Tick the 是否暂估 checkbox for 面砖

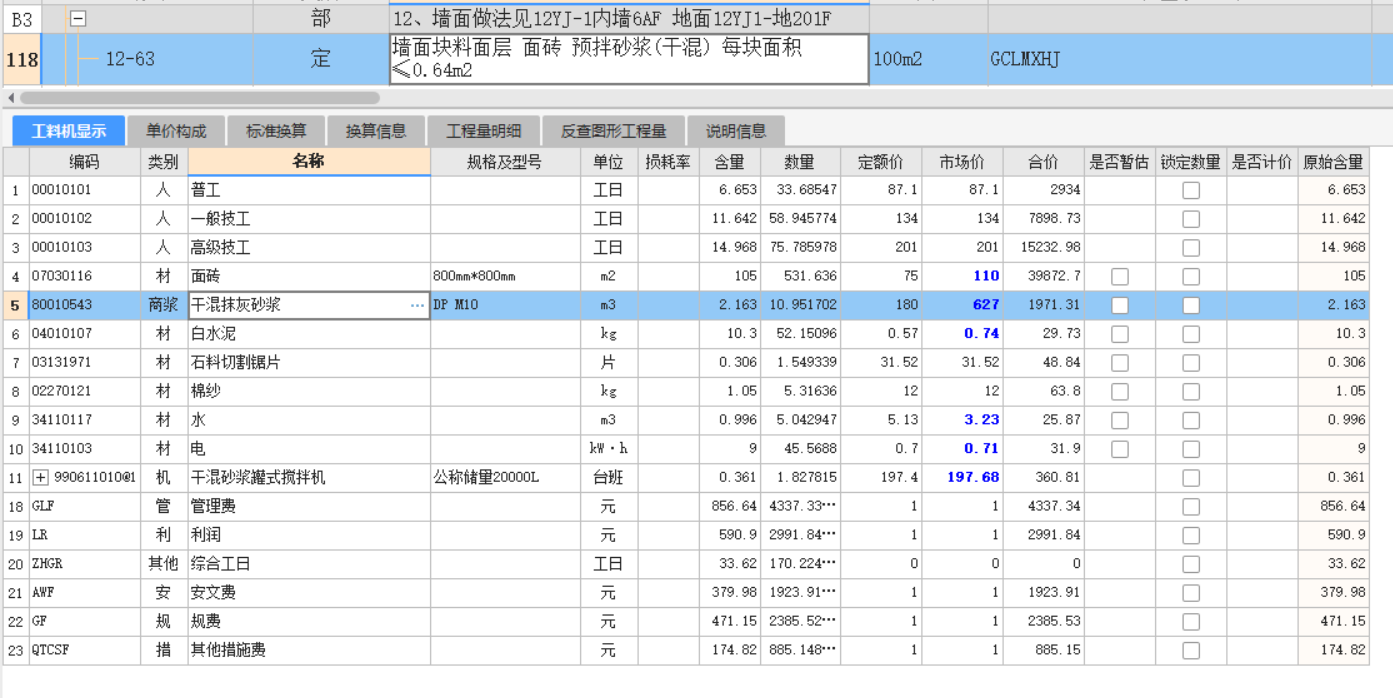click(1120, 277)
